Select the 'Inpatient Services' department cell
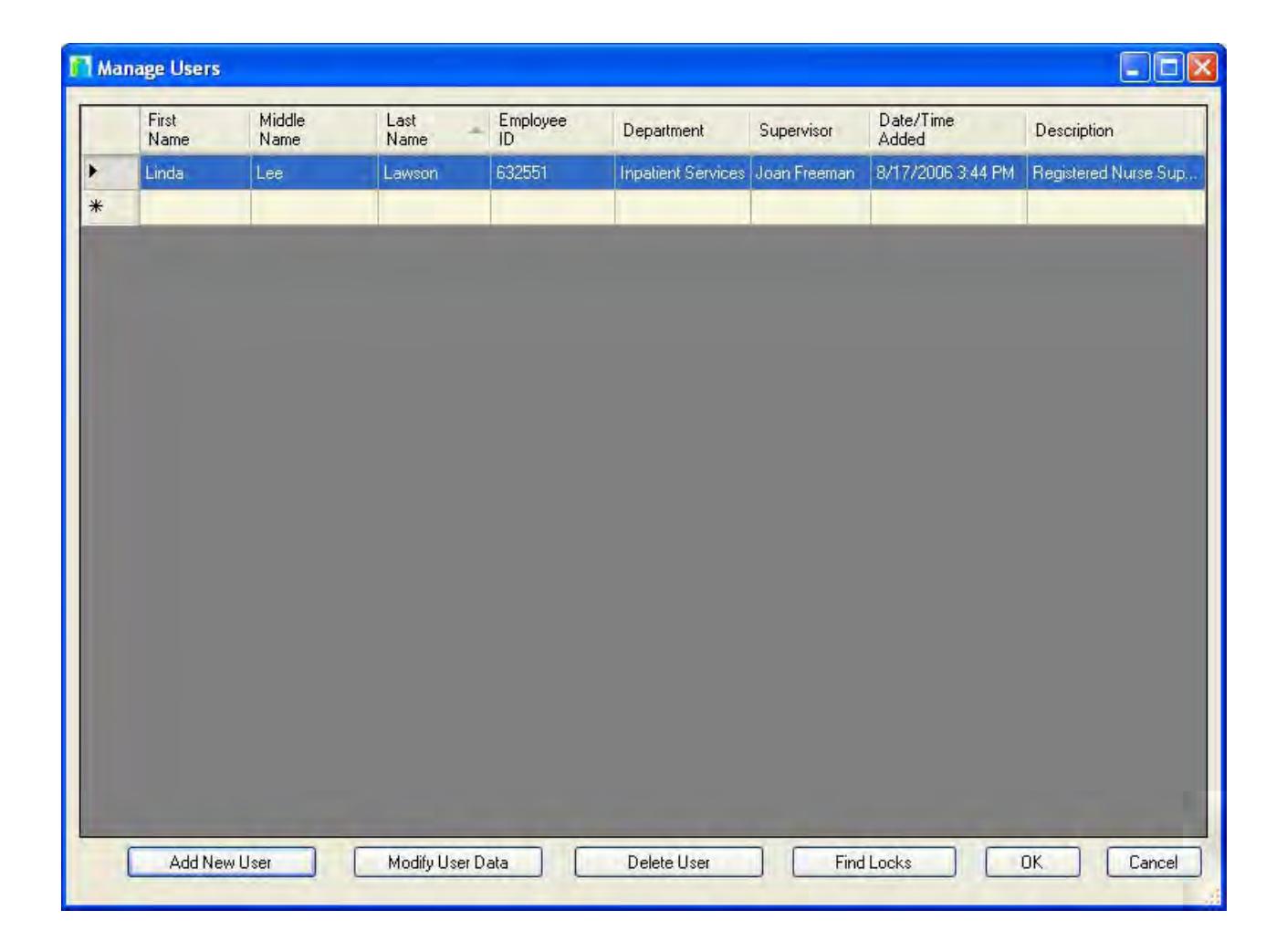 pos(682,173)
